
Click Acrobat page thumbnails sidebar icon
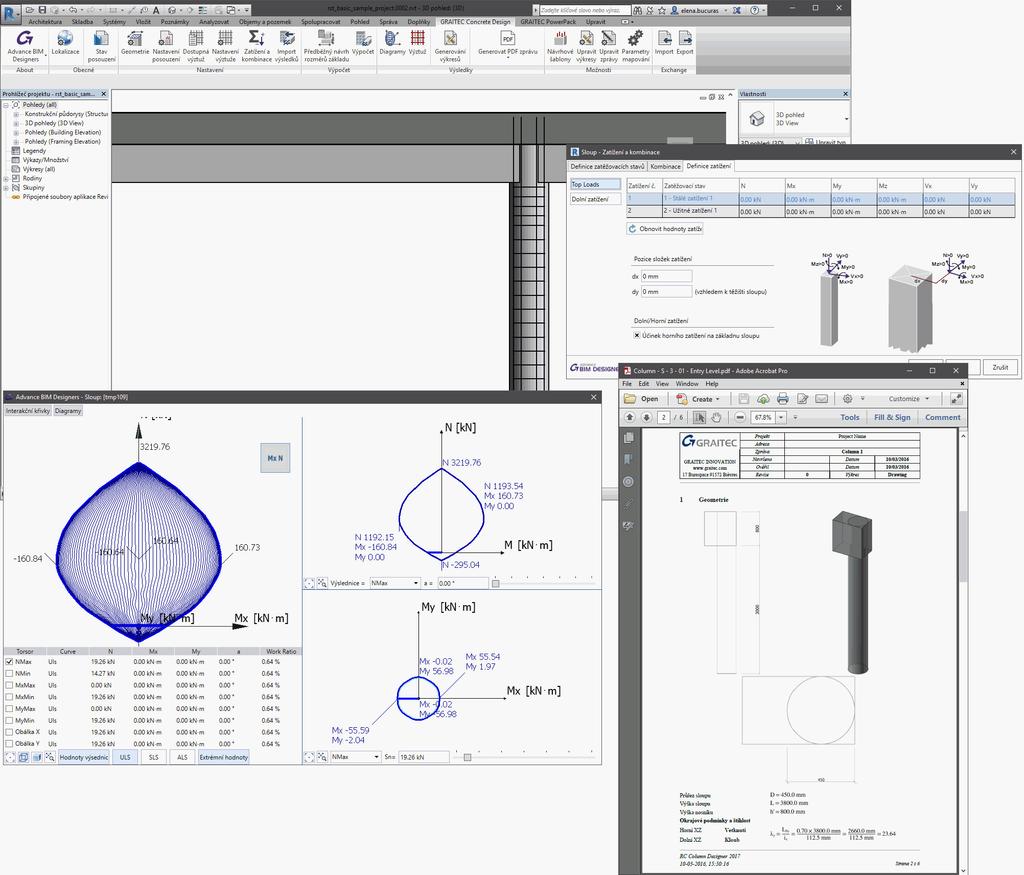(x=629, y=438)
